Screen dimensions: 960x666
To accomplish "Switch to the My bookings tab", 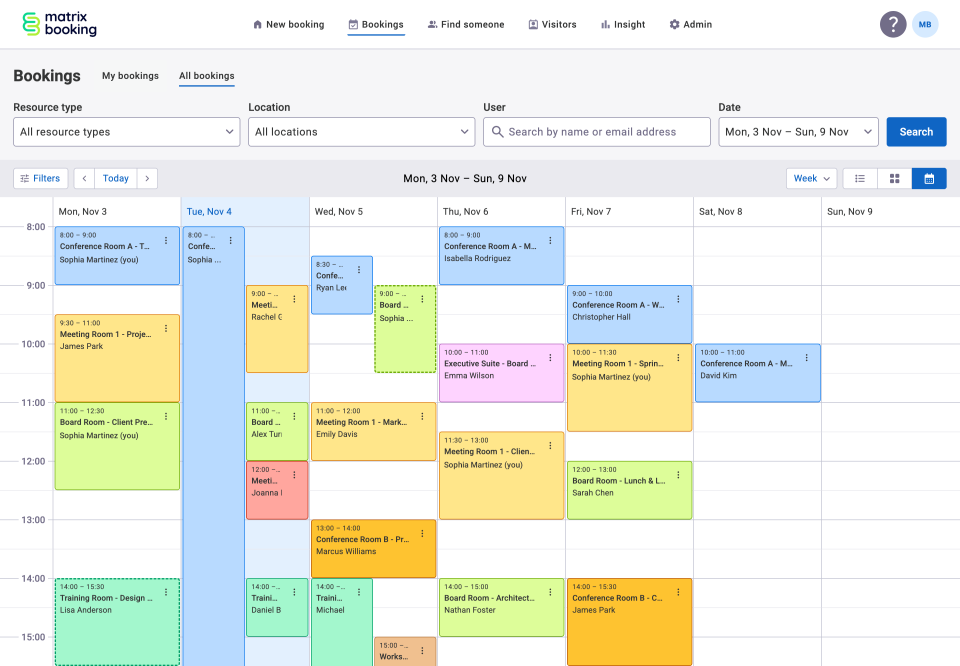I will click(x=131, y=75).
